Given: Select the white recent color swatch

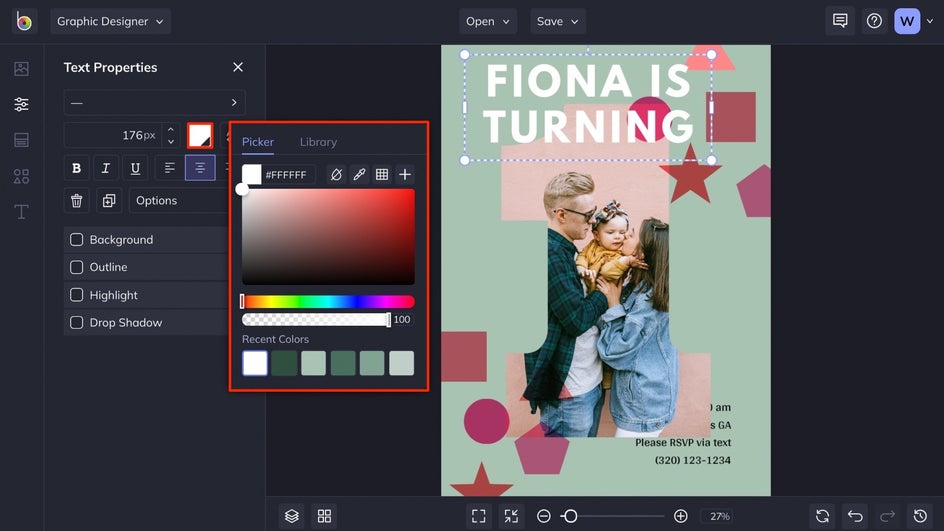Looking at the screenshot, I should (255, 364).
